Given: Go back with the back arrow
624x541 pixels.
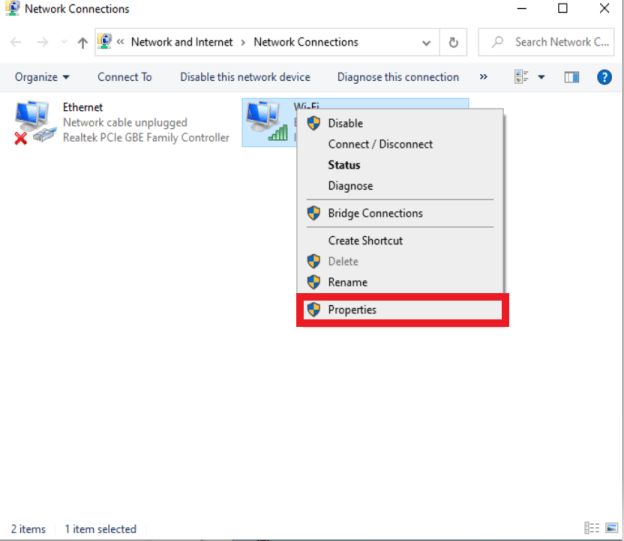Looking at the screenshot, I should 16,42.
